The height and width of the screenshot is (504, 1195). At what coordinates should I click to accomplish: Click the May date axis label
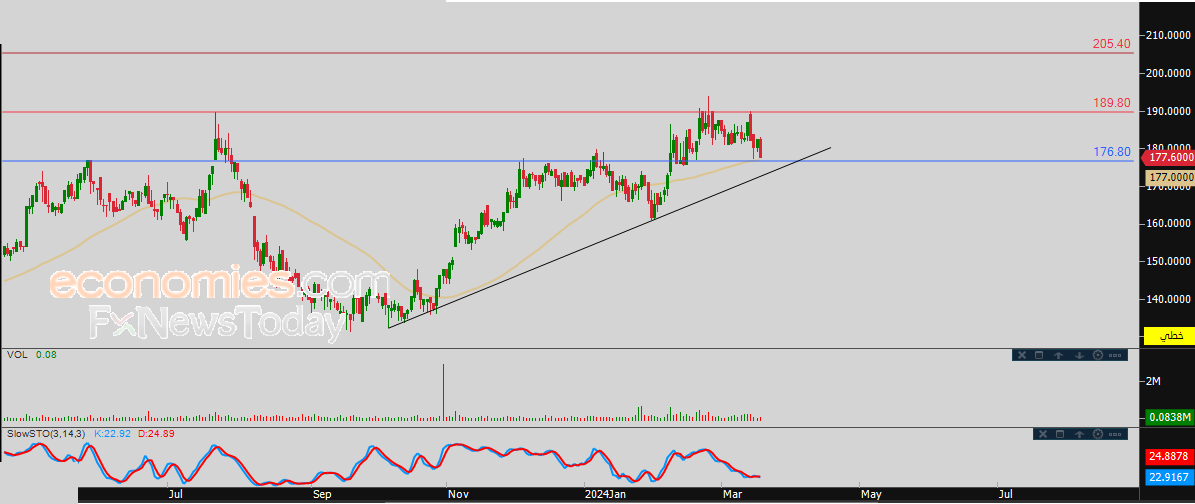(871, 494)
